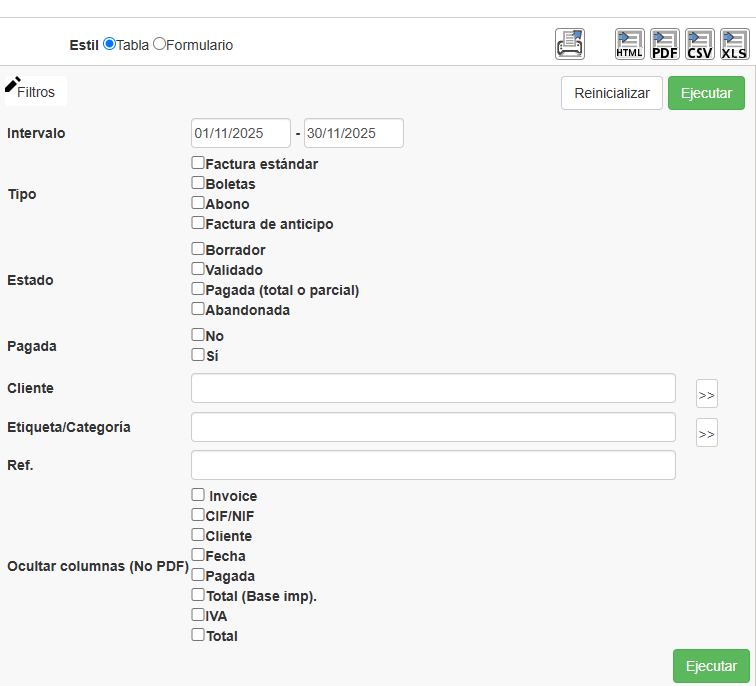Image resolution: width=756 pixels, height=686 pixels.
Task: Click the print report icon
Action: [570, 44]
